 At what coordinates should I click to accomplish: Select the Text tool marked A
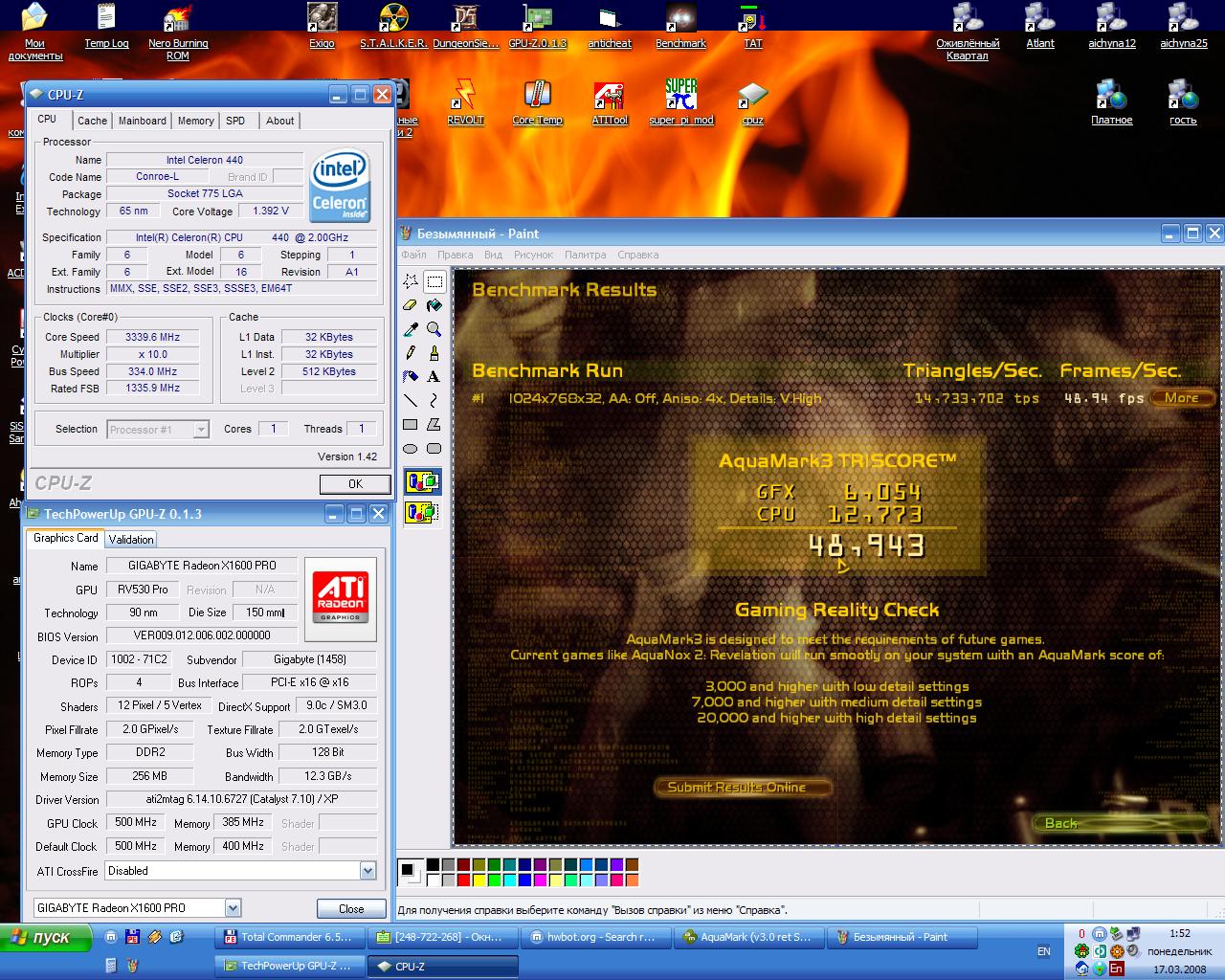pos(434,377)
